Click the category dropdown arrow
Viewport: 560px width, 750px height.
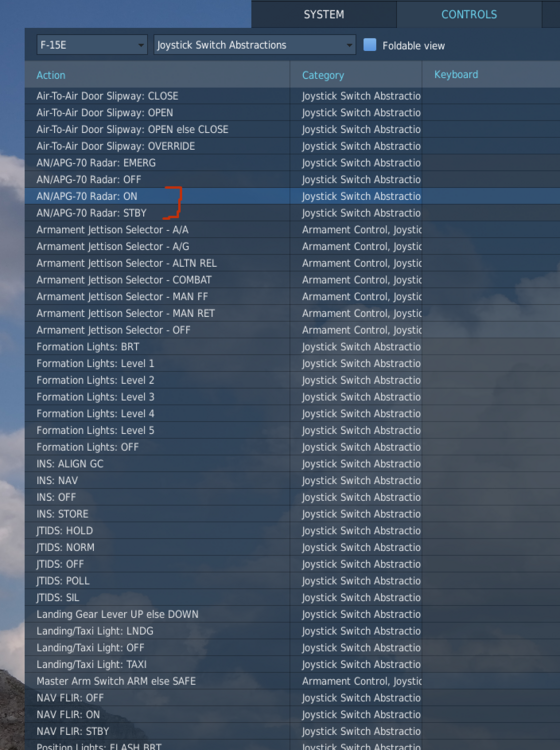click(350, 45)
